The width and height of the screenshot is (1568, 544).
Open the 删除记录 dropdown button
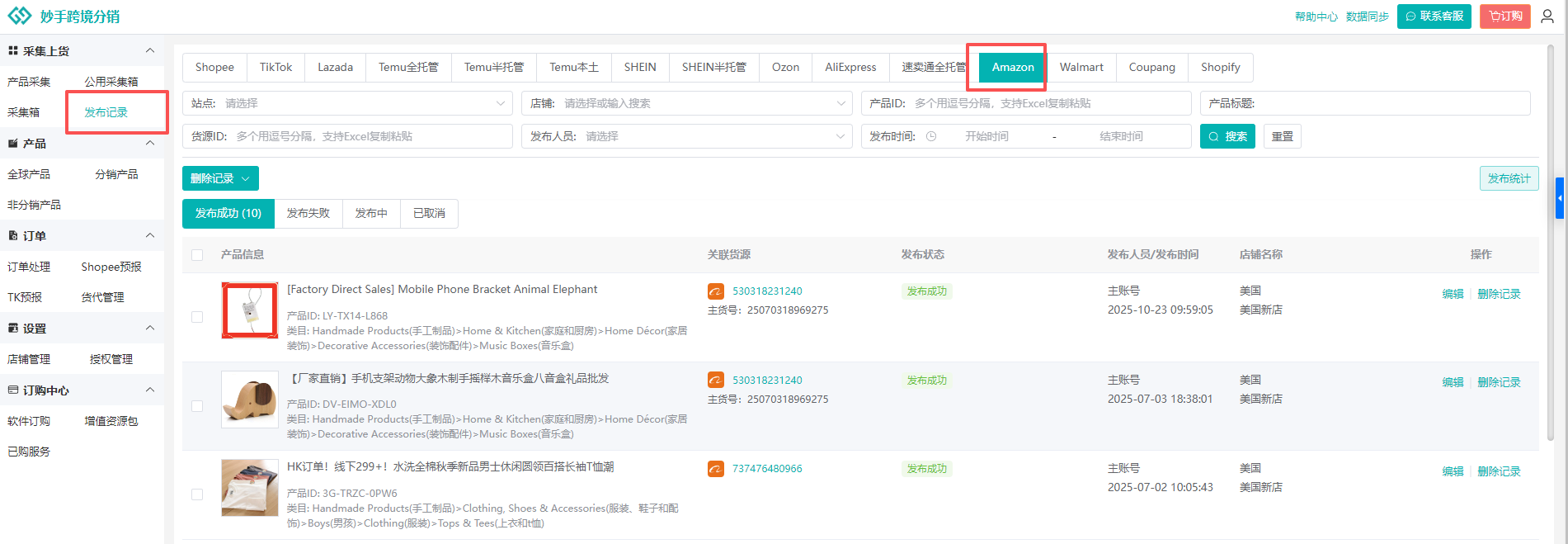220,179
